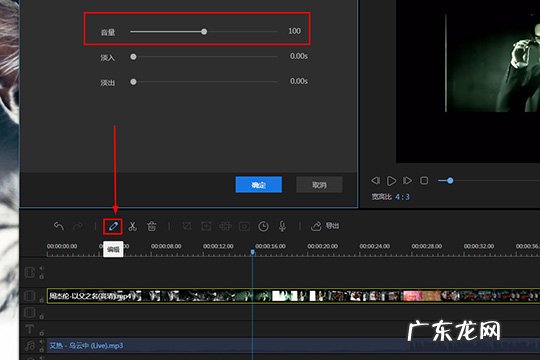
Task: Delete selected clip with trash icon
Action: click(152, 226)
